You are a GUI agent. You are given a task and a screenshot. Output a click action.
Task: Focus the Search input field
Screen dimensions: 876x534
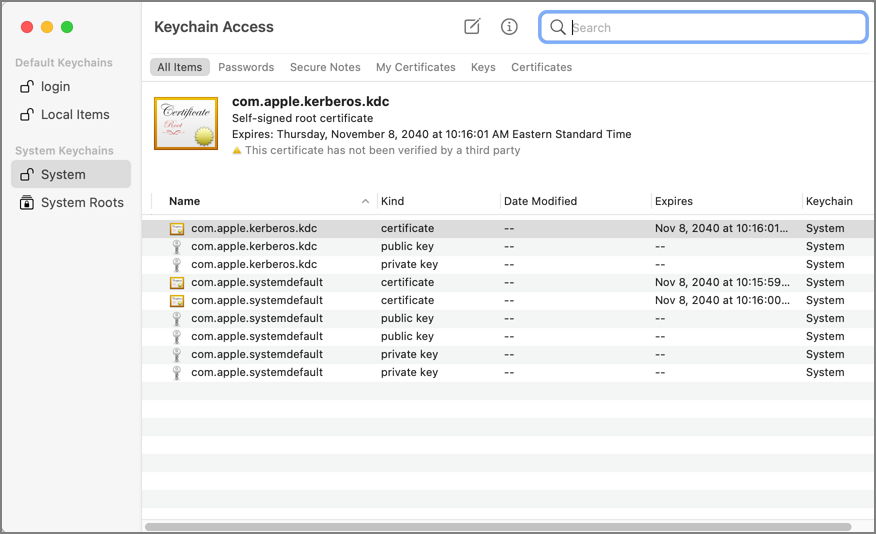[x=703, y=27]
